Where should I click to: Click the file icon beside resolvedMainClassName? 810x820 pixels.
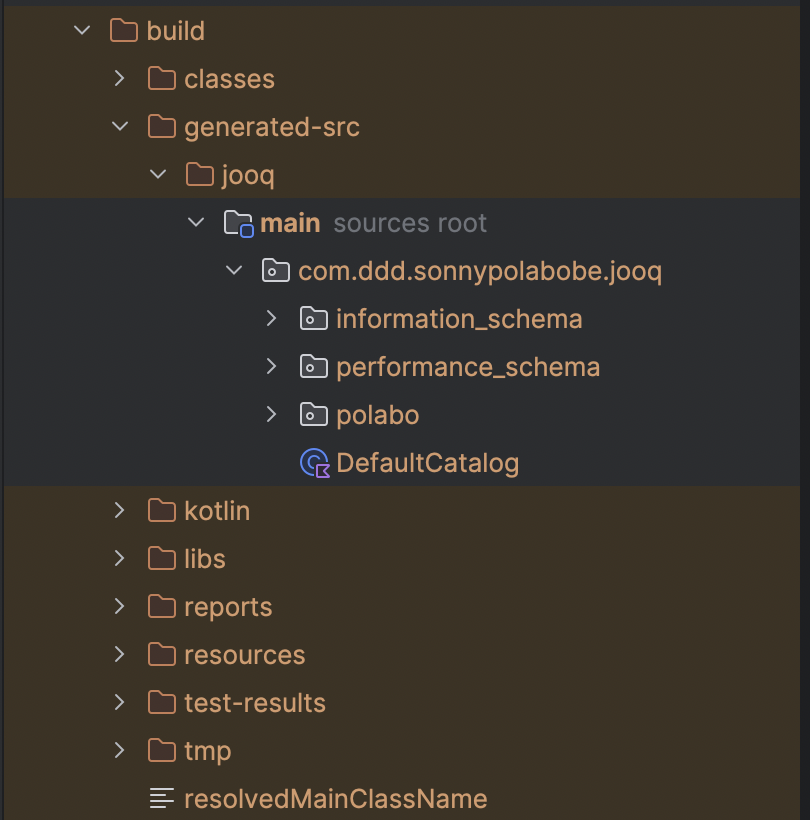[x=161, y=798]
